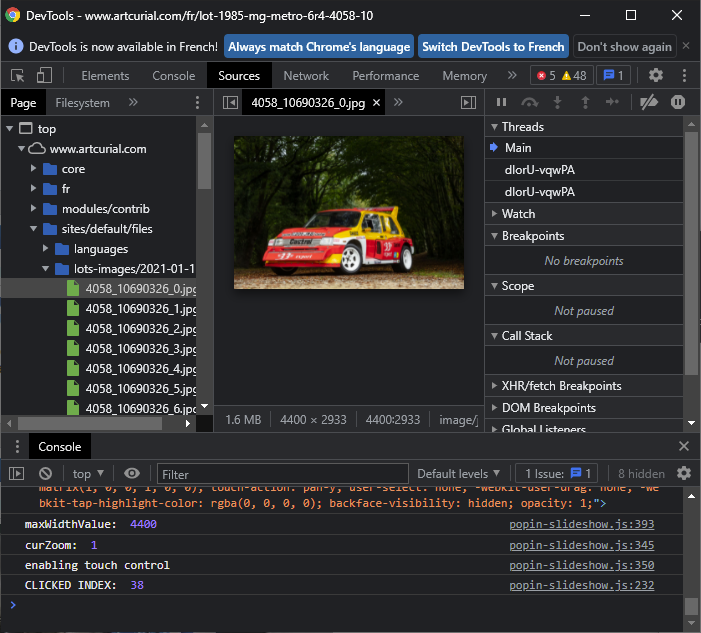Click the pause script execution button

point(502,102)
